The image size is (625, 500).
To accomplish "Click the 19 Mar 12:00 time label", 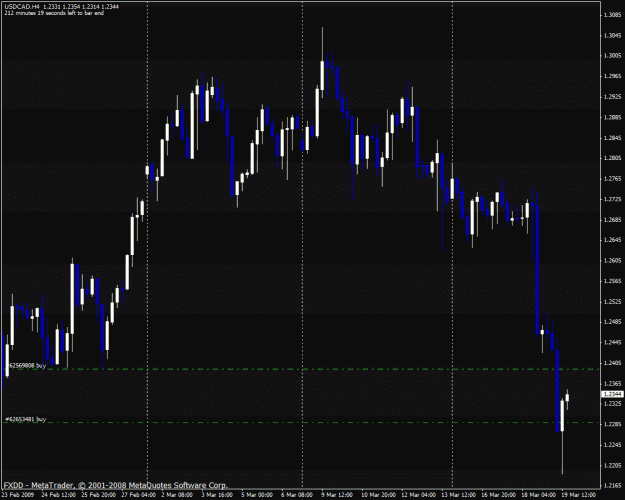I will pyautogui.click(x=578, y=495).
